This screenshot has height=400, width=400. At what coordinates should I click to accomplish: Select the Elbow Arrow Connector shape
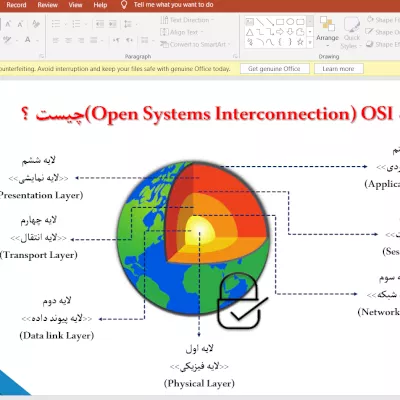tap(270, 32)
